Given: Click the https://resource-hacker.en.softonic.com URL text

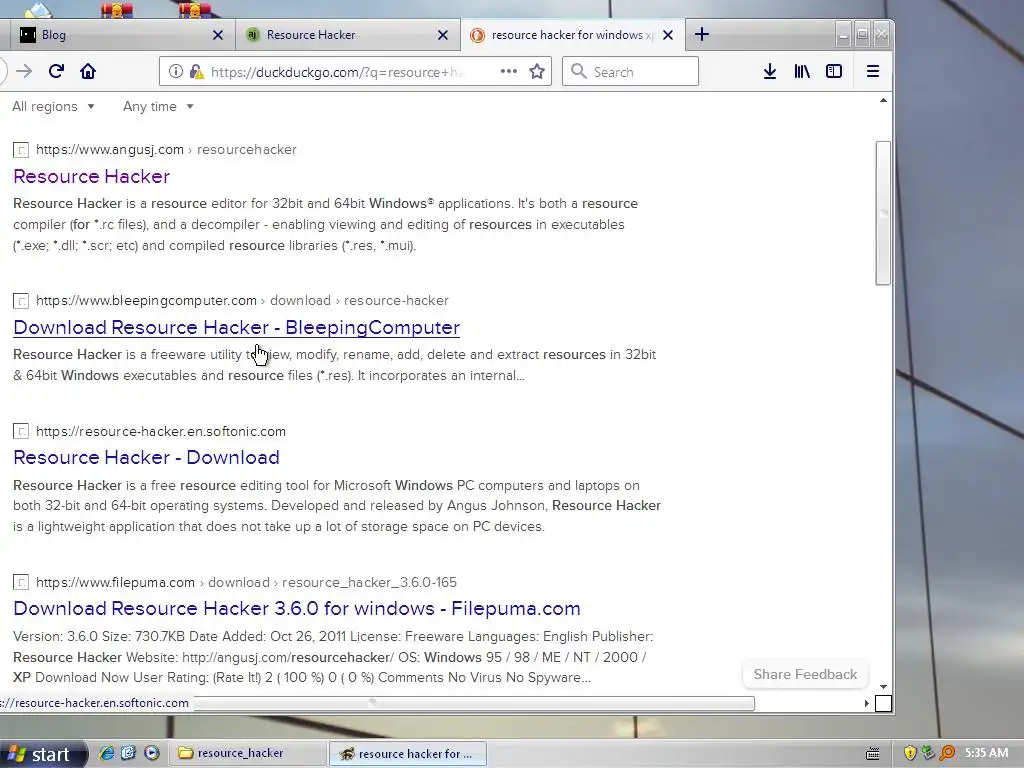Looking at the screenshot, I should [x=161, y=432].
